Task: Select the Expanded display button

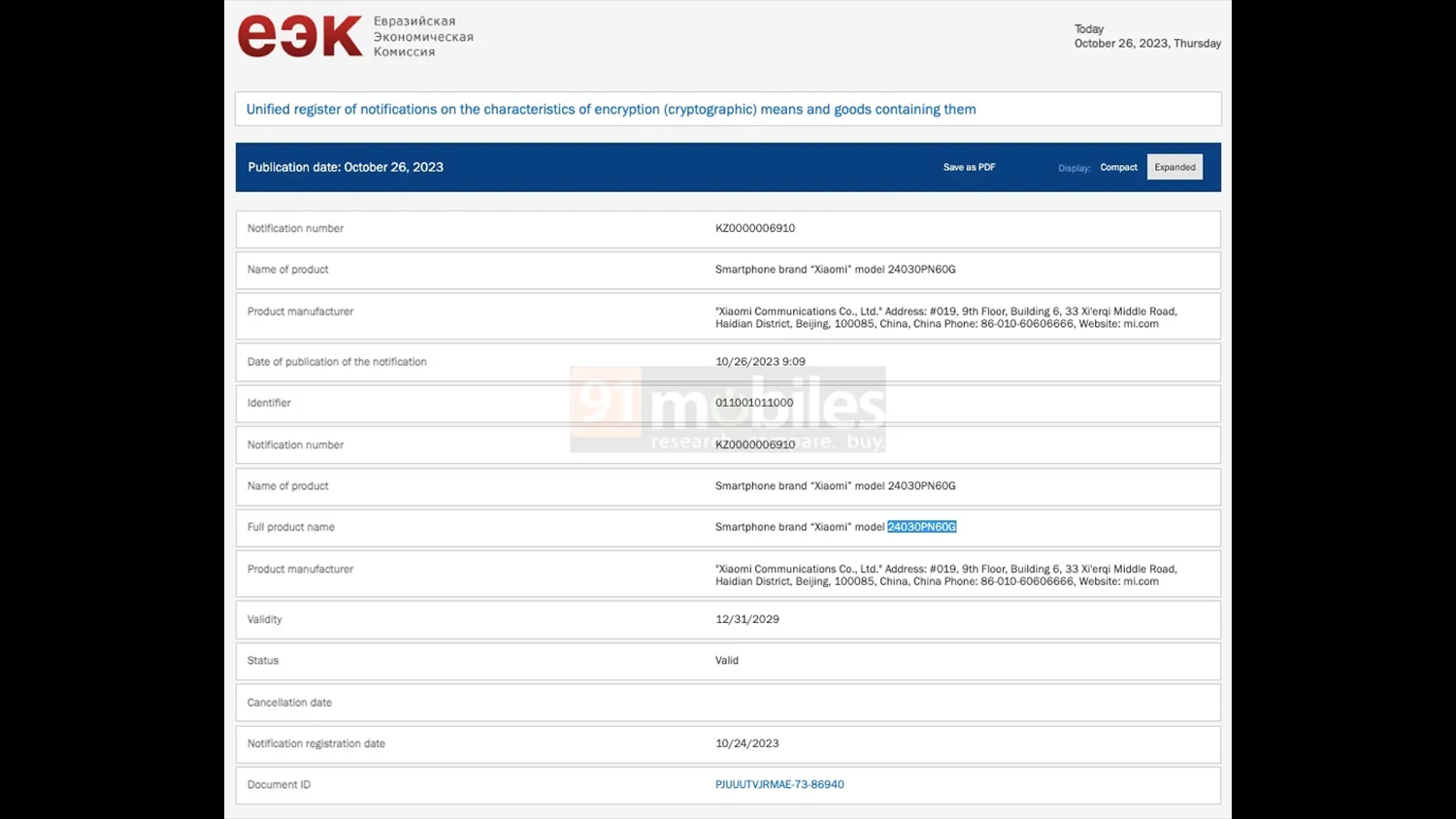Action: [x=1175, y=167]
